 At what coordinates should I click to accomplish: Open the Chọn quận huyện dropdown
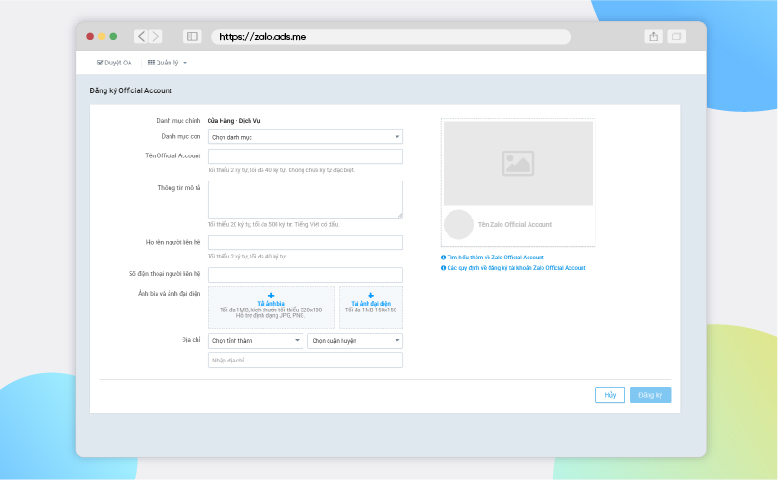[355, 341]
